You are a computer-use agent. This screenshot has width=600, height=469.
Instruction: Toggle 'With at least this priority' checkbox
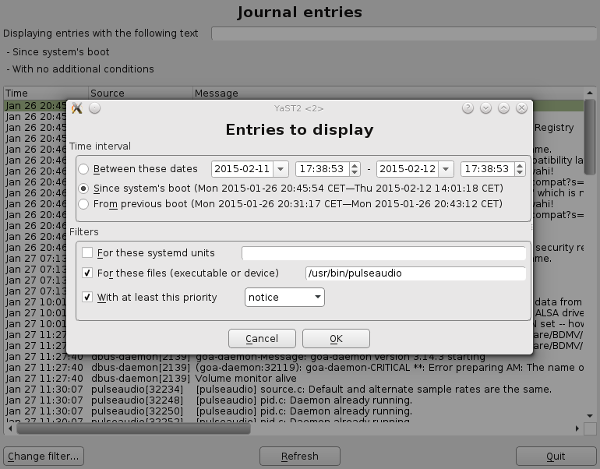pos(88,297)
